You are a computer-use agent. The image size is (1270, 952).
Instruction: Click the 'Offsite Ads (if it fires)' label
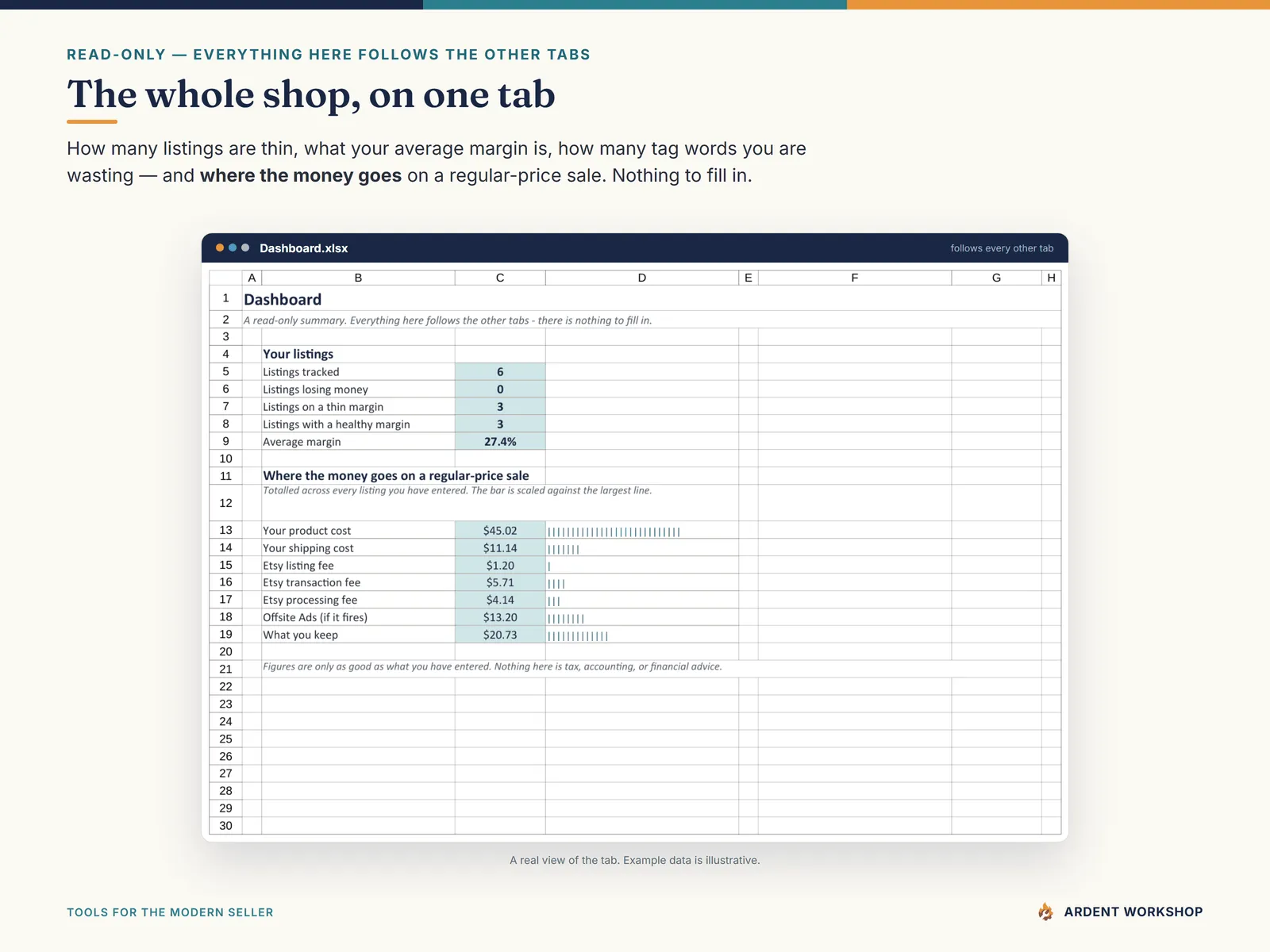click(315, 617)
